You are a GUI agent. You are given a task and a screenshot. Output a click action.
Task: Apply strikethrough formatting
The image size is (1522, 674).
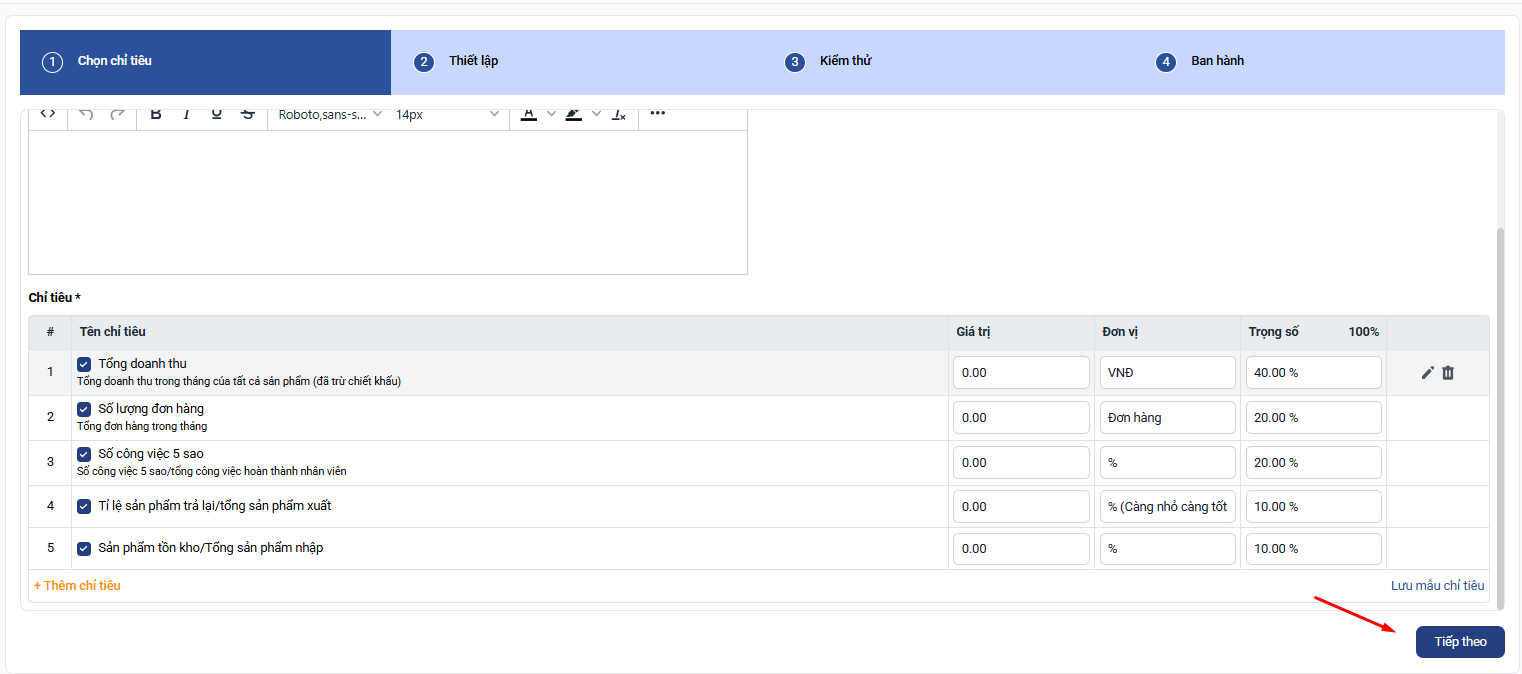pyautogui.click(x=248, y=114)
